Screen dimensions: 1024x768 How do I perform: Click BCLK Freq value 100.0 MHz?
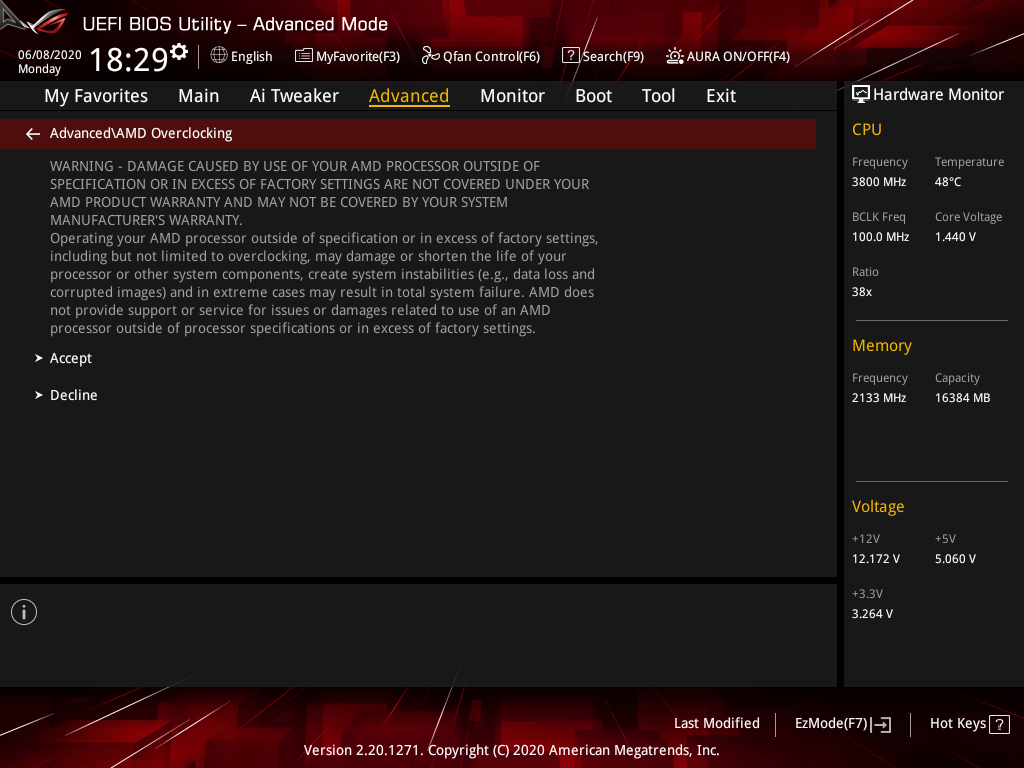coord(880,237)
